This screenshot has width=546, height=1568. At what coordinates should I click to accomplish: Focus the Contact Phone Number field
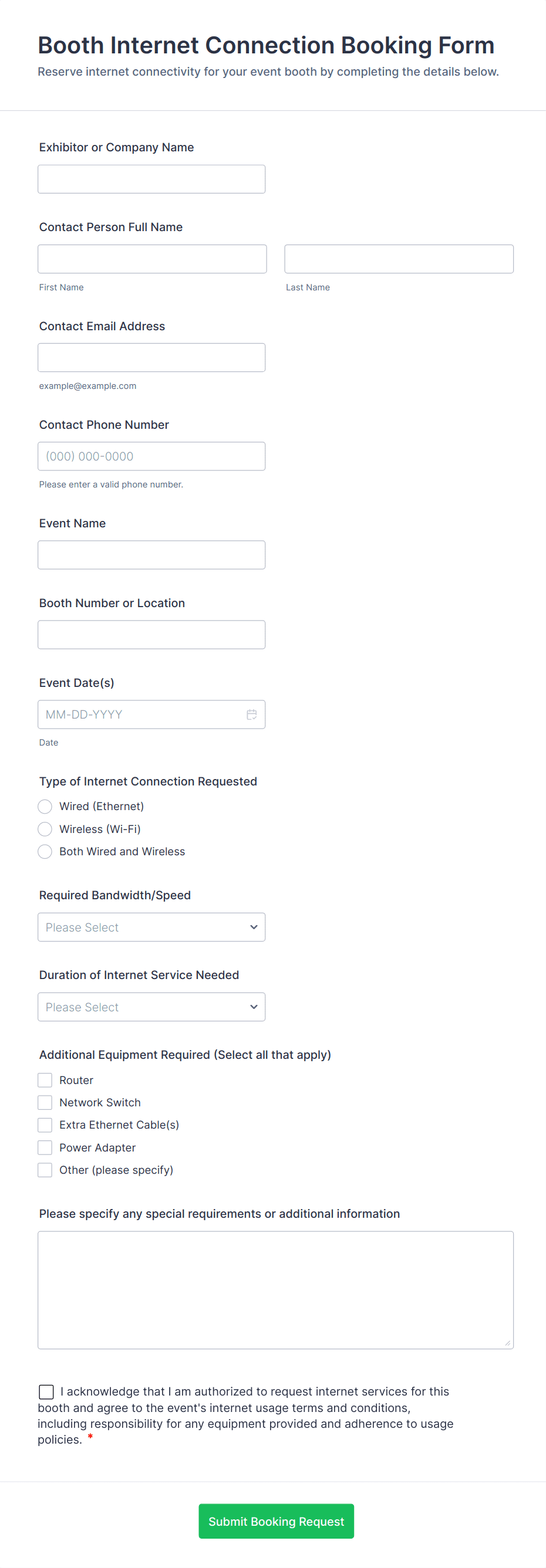click(x=151, y=456)
